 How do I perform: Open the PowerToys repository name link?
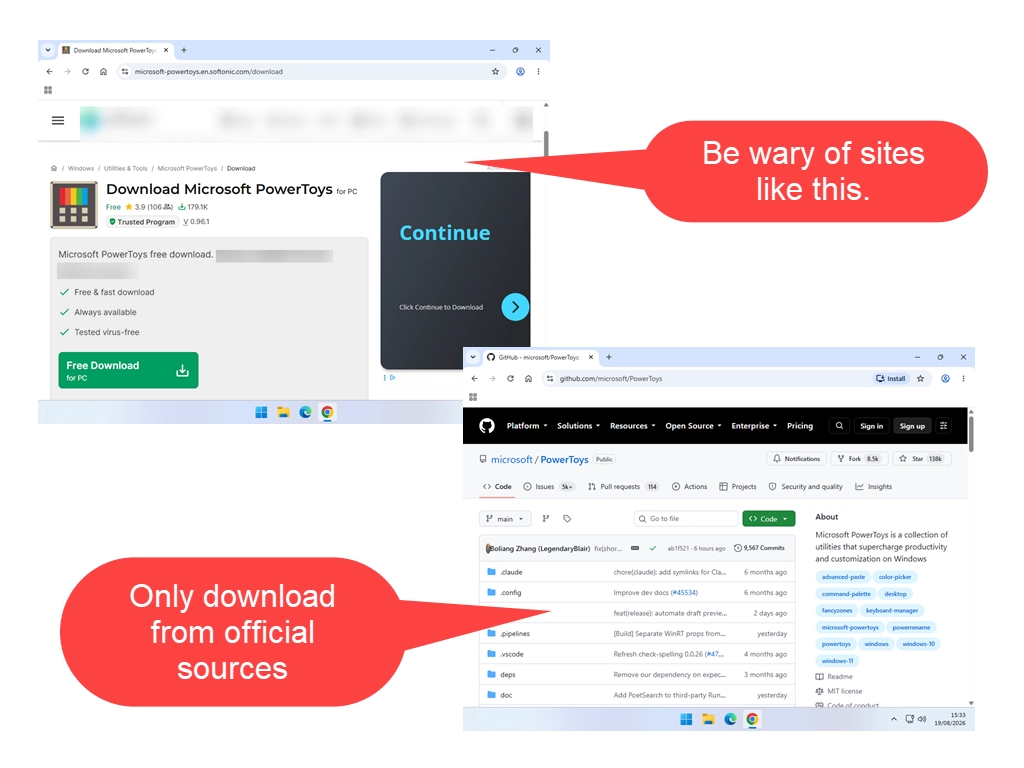tap(564, 460)
